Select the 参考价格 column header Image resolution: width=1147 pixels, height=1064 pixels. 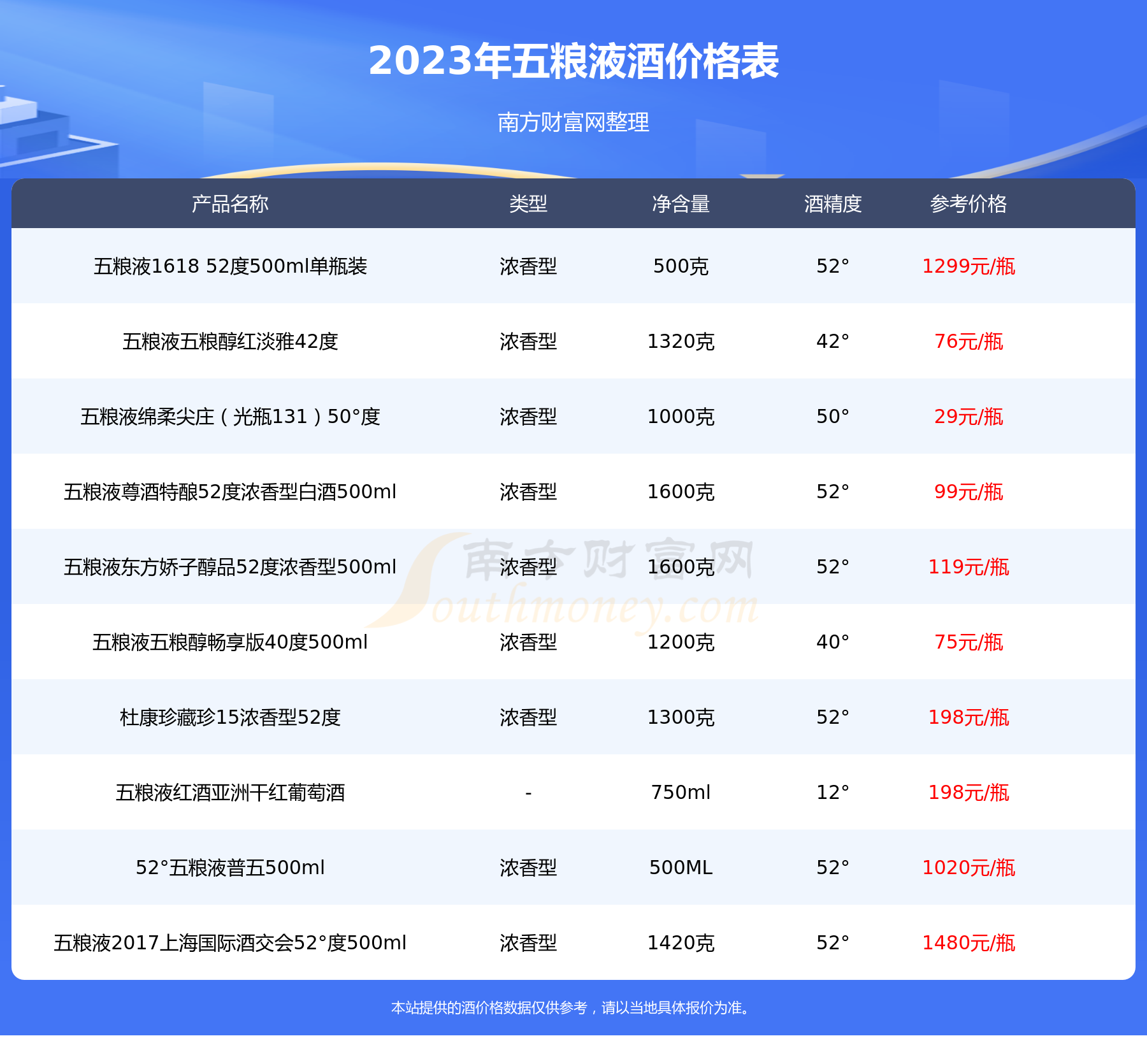(969, 204)
